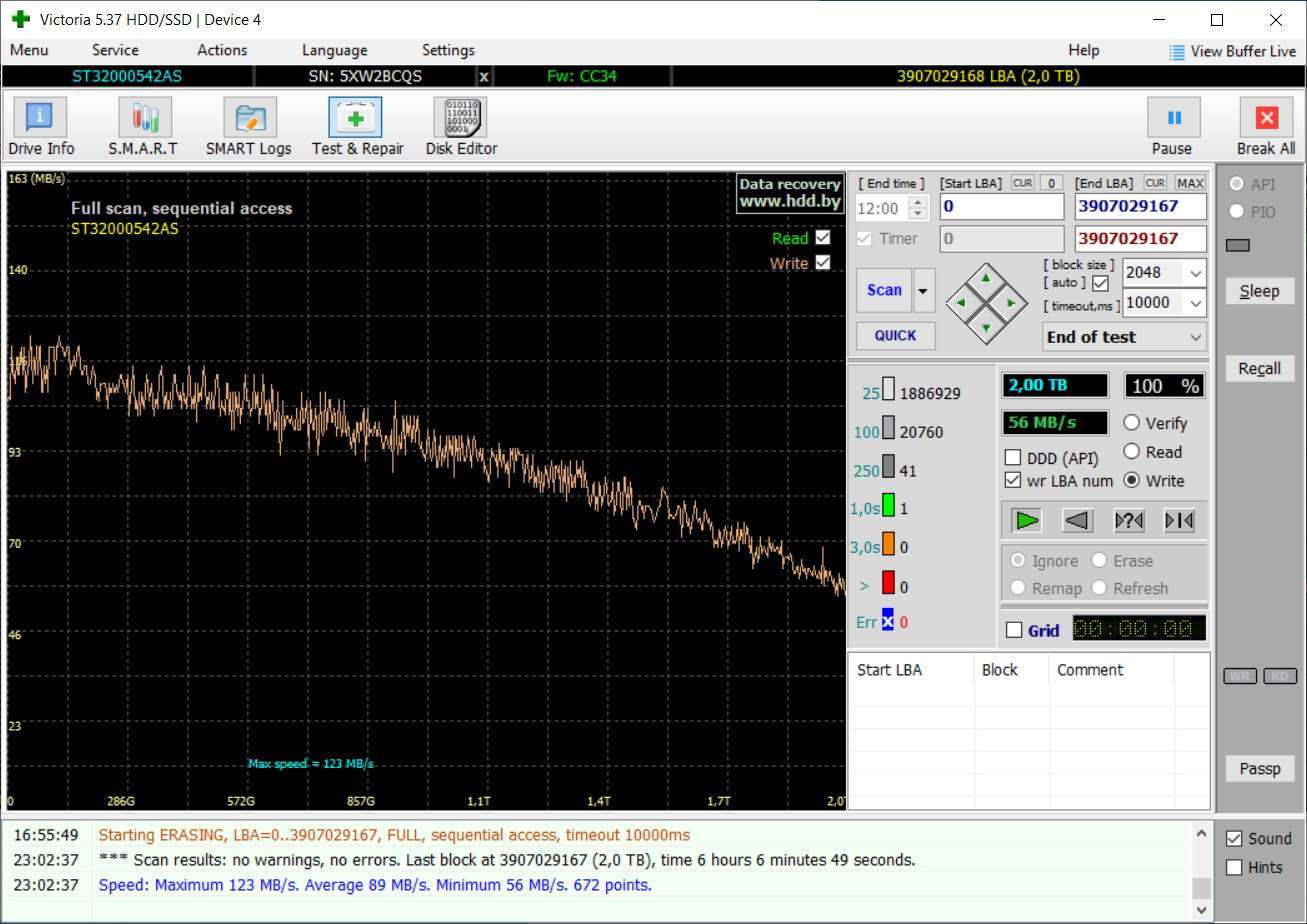1307x924 pixels.
Task: Open the timeout ms dropdown
Action: 1195,303
